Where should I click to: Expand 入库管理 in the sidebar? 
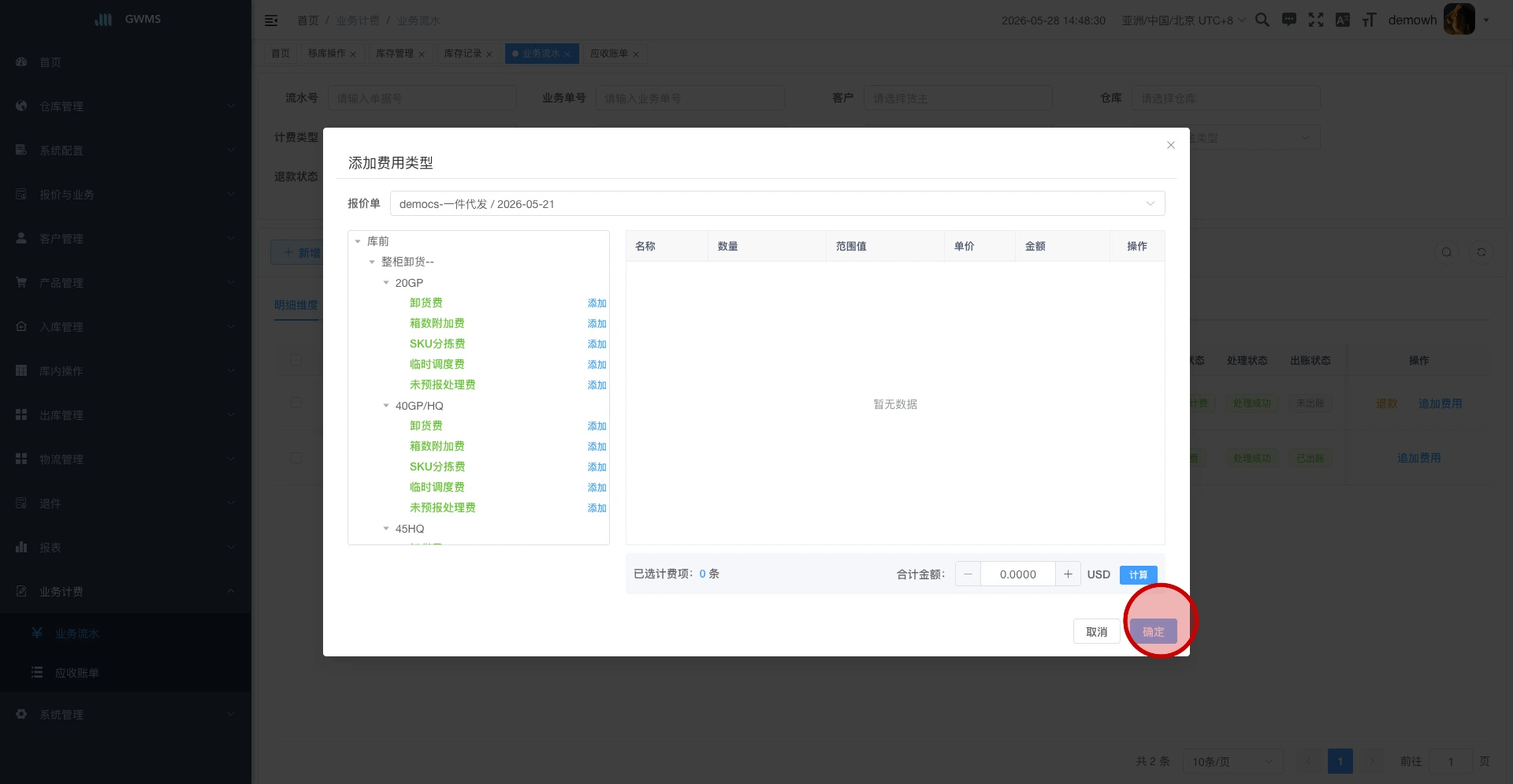tap(126, 327)
